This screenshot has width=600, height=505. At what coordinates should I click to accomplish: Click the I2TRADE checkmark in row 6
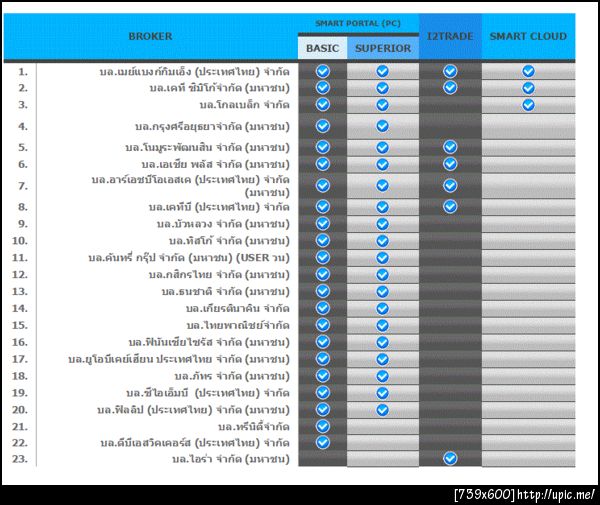pyautogui.click(x=450, y=164)
